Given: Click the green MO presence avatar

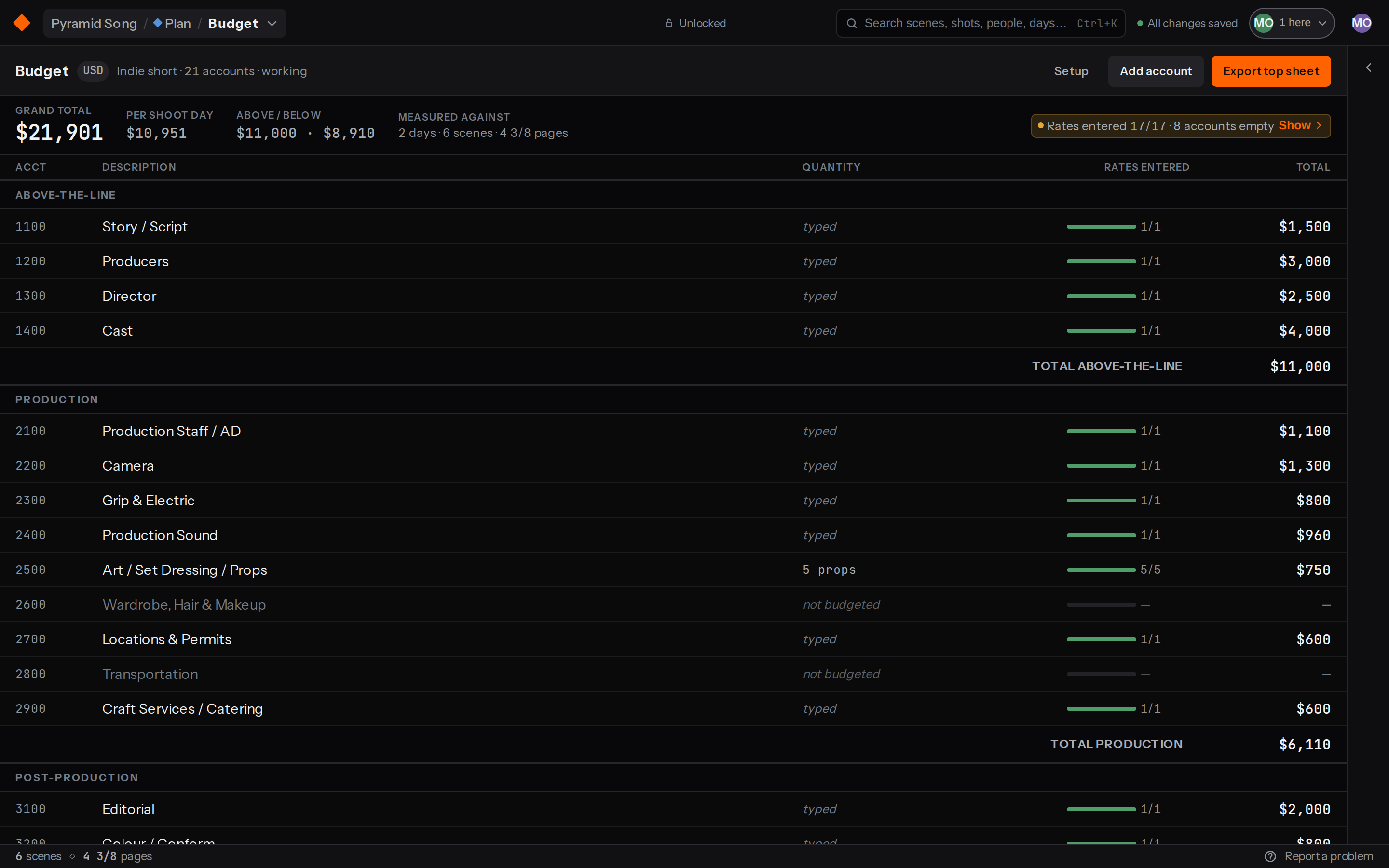Looking at the screenshot, I should (1263, 23).
